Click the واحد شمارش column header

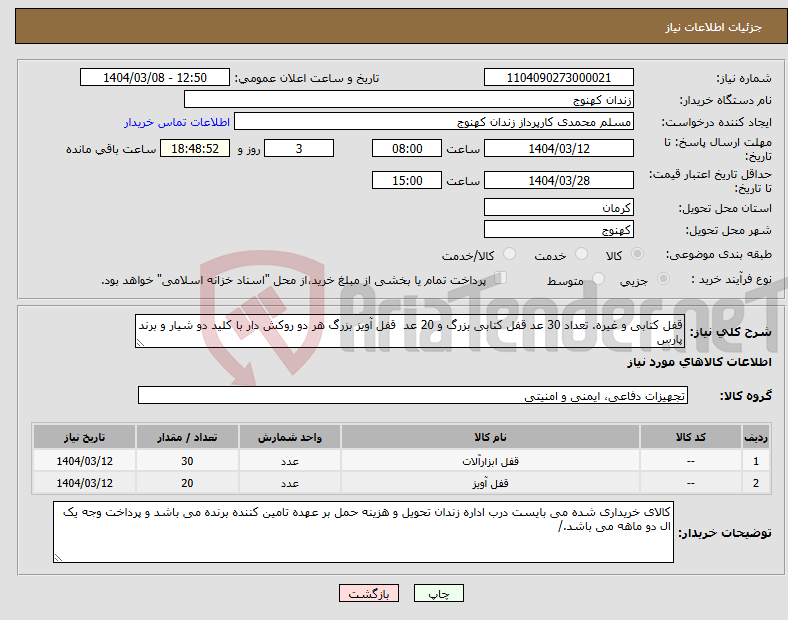(290, 437)
